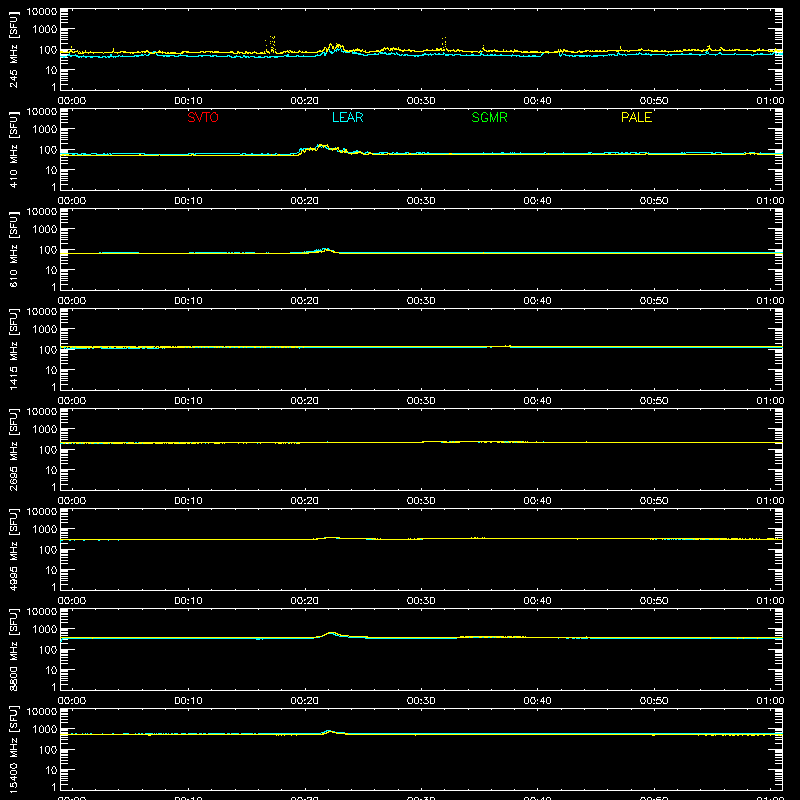Click the 610 MHz bump near 00:21
Image resolution: width=800 pixels, height=800 pixels.
(324, 249)
